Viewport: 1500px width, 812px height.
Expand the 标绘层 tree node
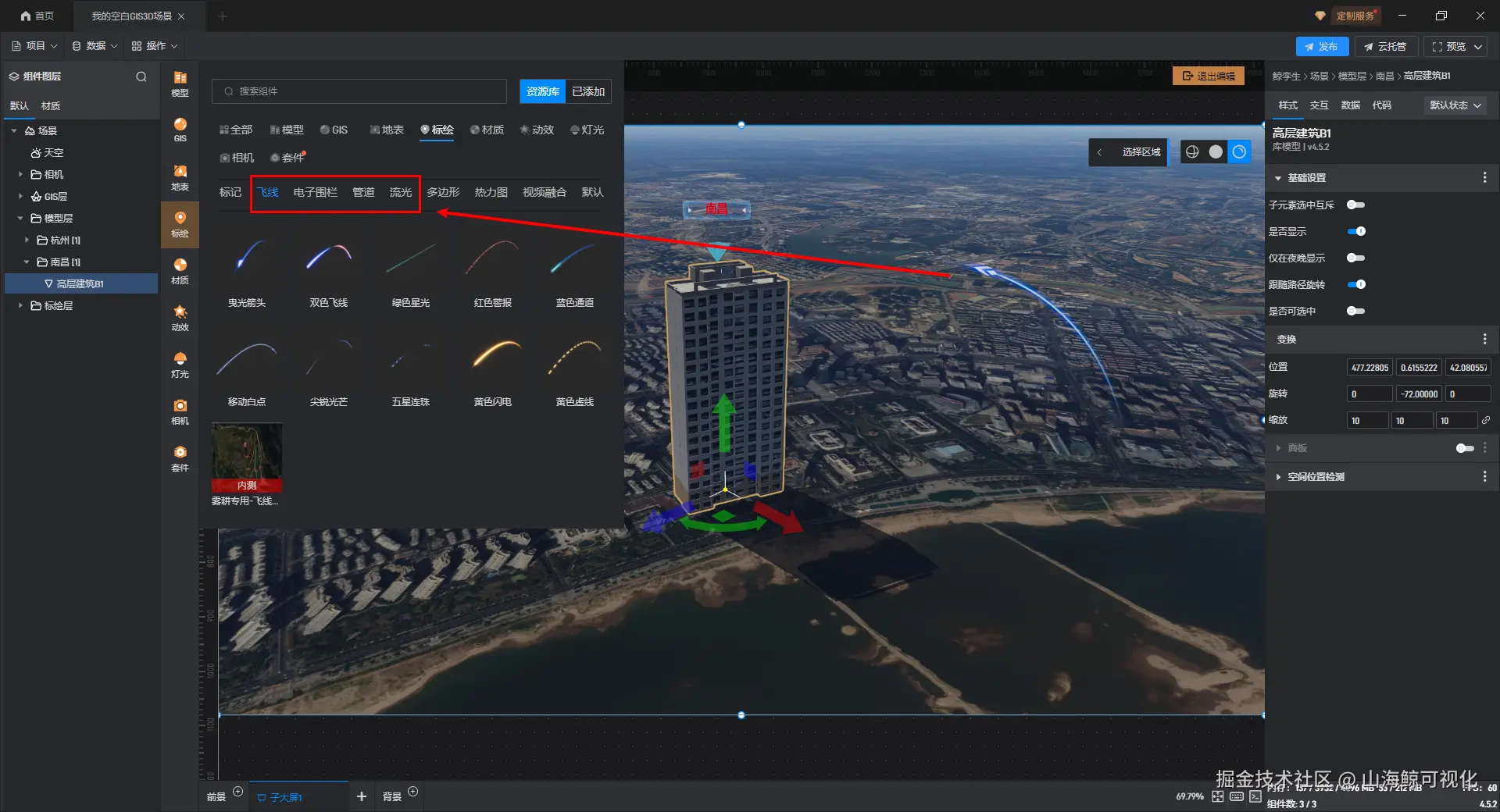click(20, 306)
